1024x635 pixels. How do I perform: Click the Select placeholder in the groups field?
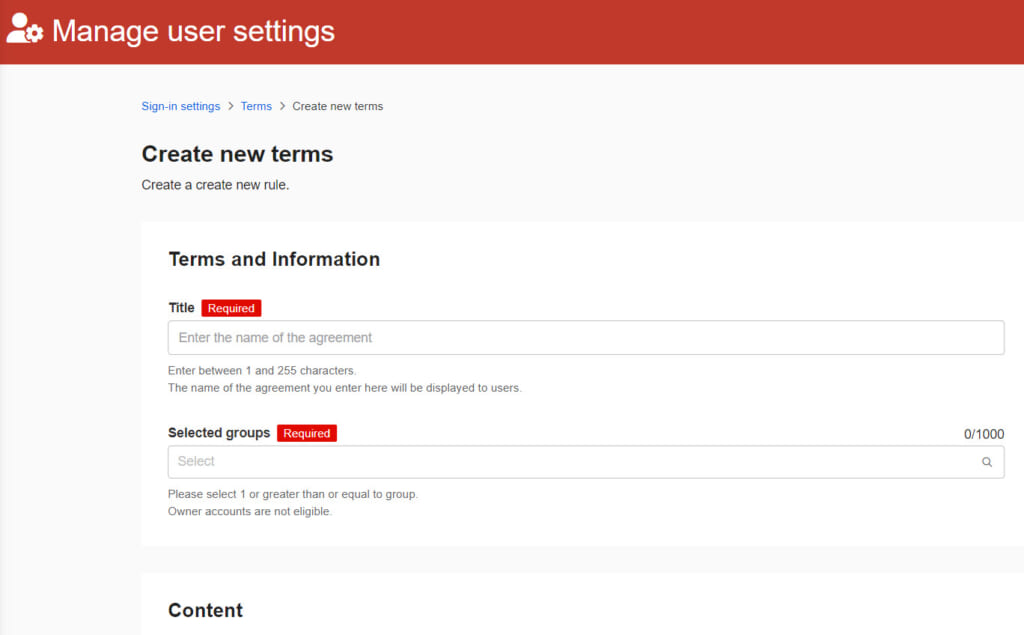(197, 461)
